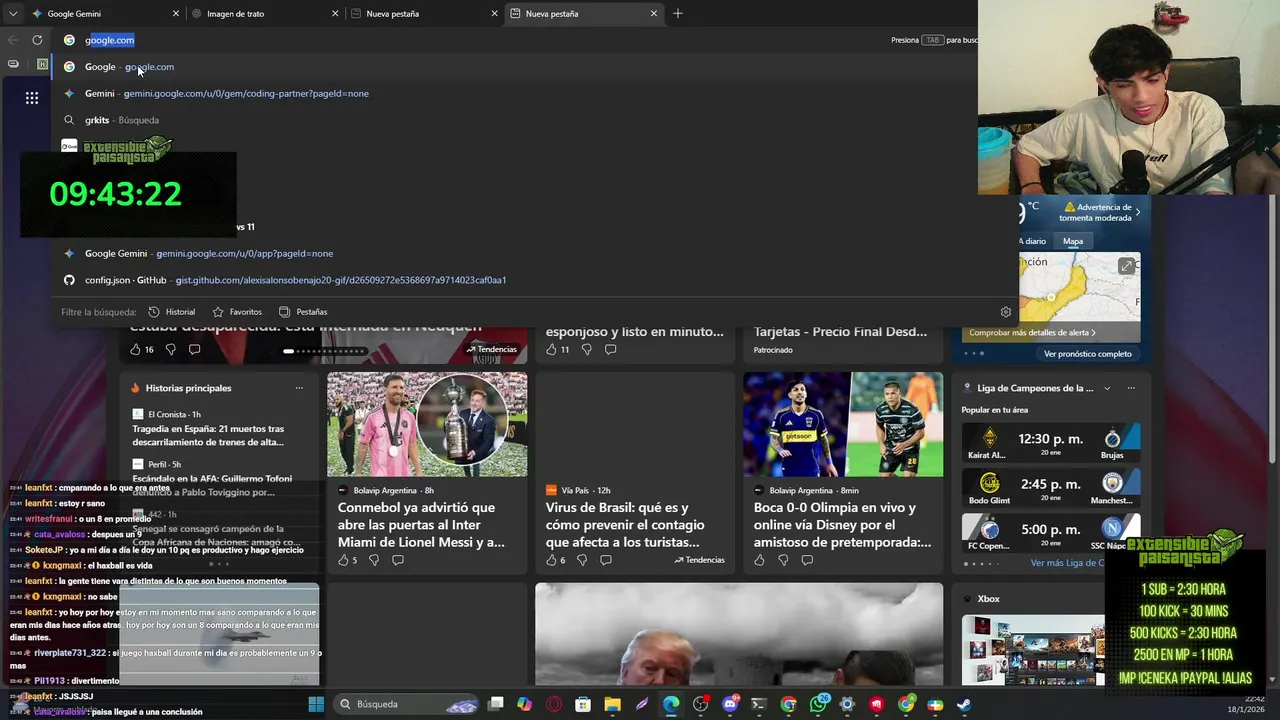Close the Google Gemini tab
Image resolution: width=1280 pixels, height=720 pixels.
[176, 14]
